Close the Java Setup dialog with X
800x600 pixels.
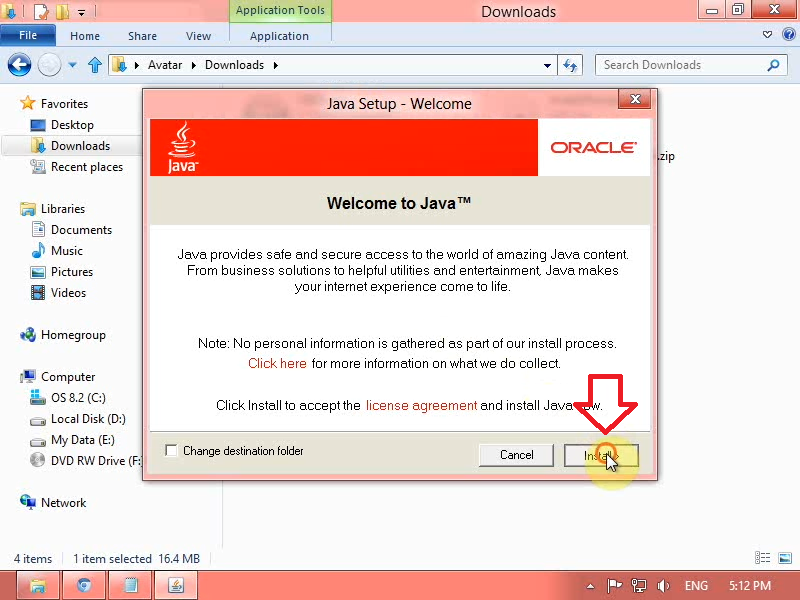[635, 99]
